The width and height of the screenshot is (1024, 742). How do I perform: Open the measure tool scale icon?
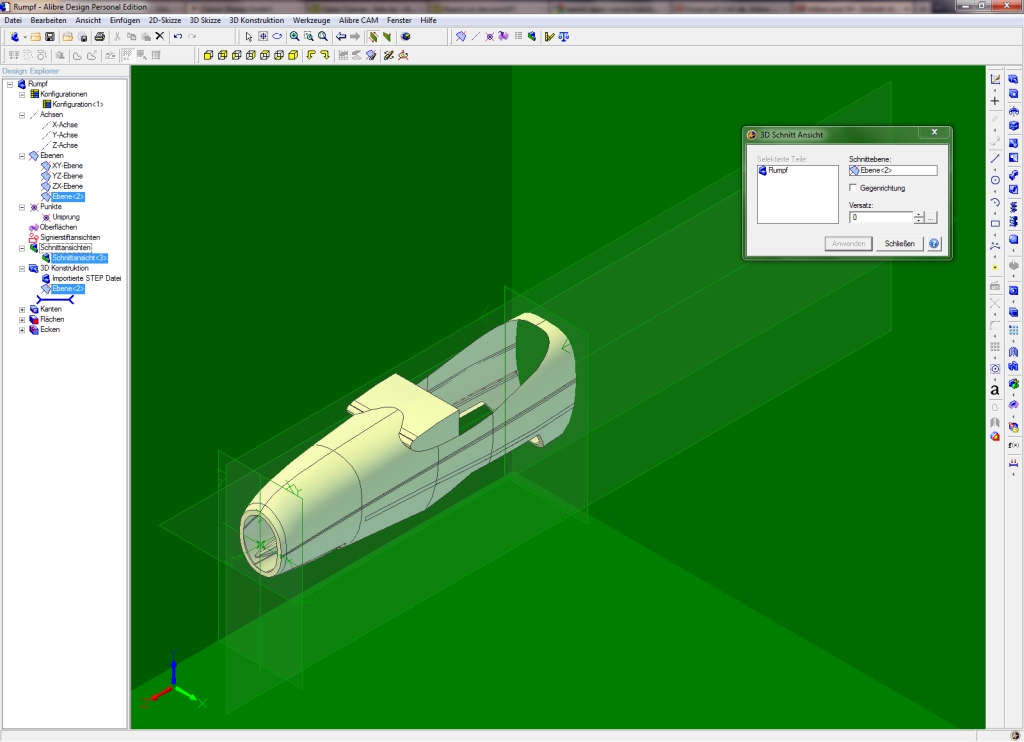coord(564,37)
